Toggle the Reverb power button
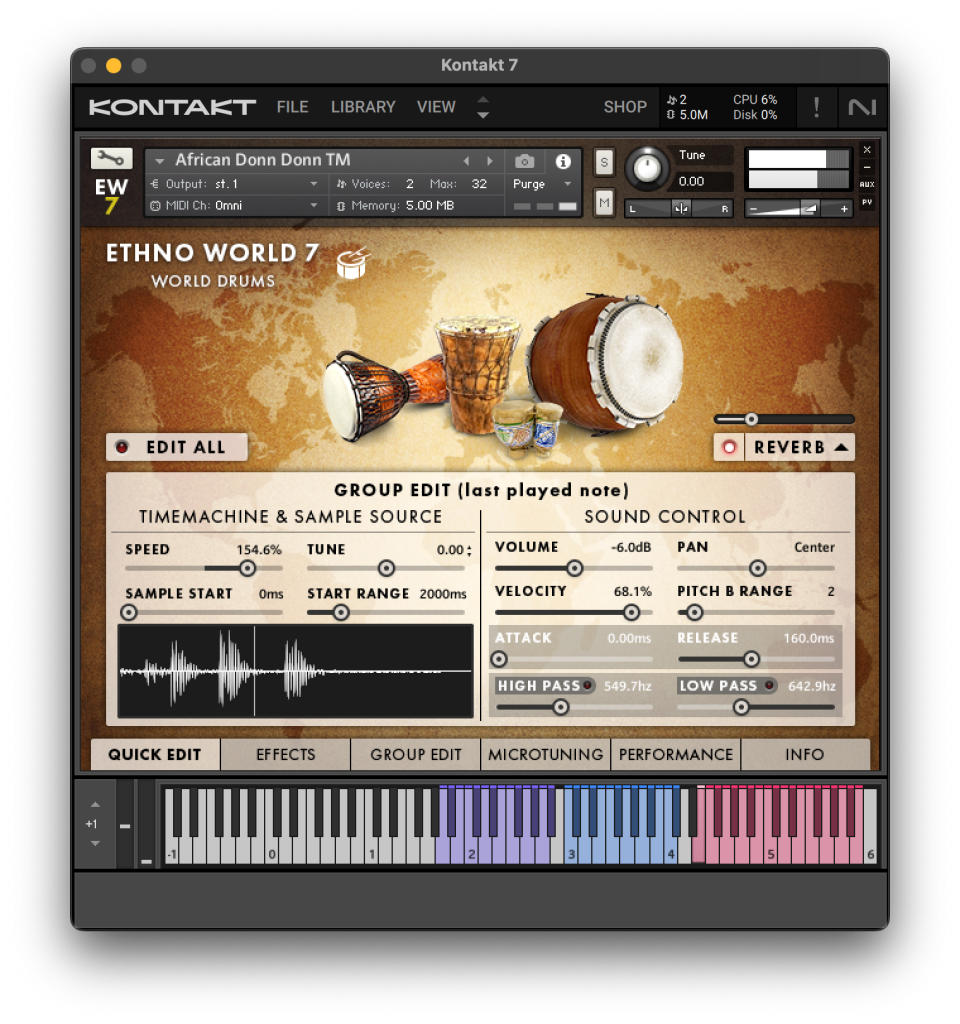 pos(729,447)
